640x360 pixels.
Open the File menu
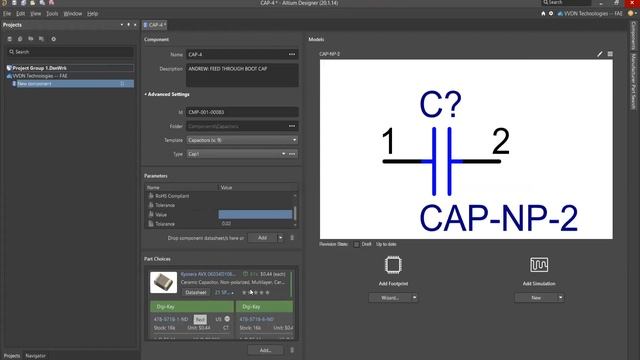click(x=7, y=13)
